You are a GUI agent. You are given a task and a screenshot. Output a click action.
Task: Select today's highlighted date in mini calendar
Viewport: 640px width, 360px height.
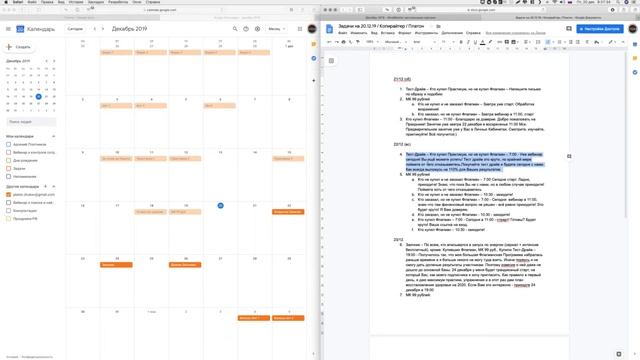pyautogui.click(x=38, y=97)
